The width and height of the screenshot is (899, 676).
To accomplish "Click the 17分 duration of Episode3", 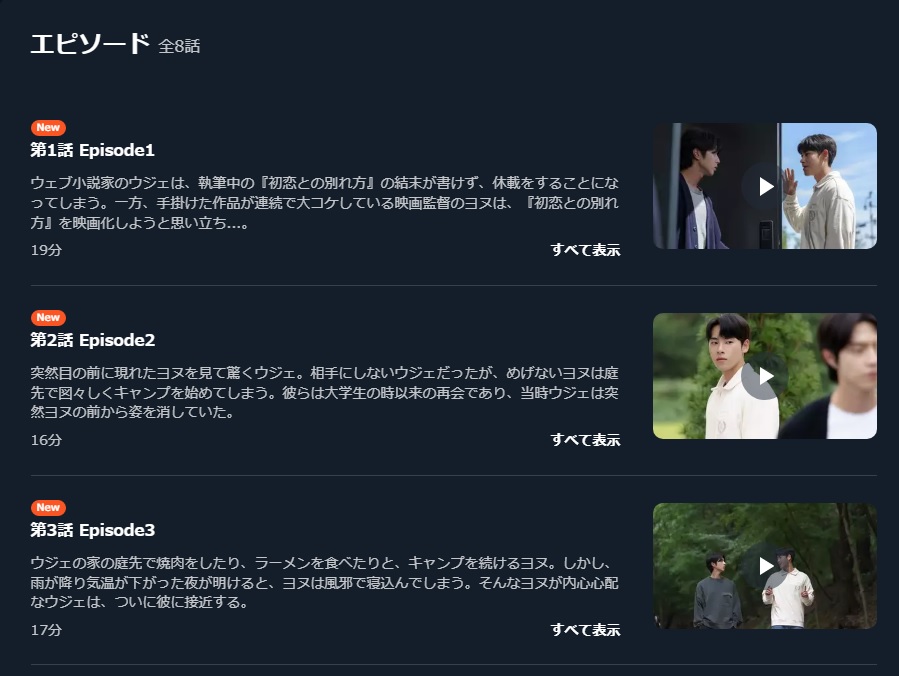I will click(x=46, y=630).
